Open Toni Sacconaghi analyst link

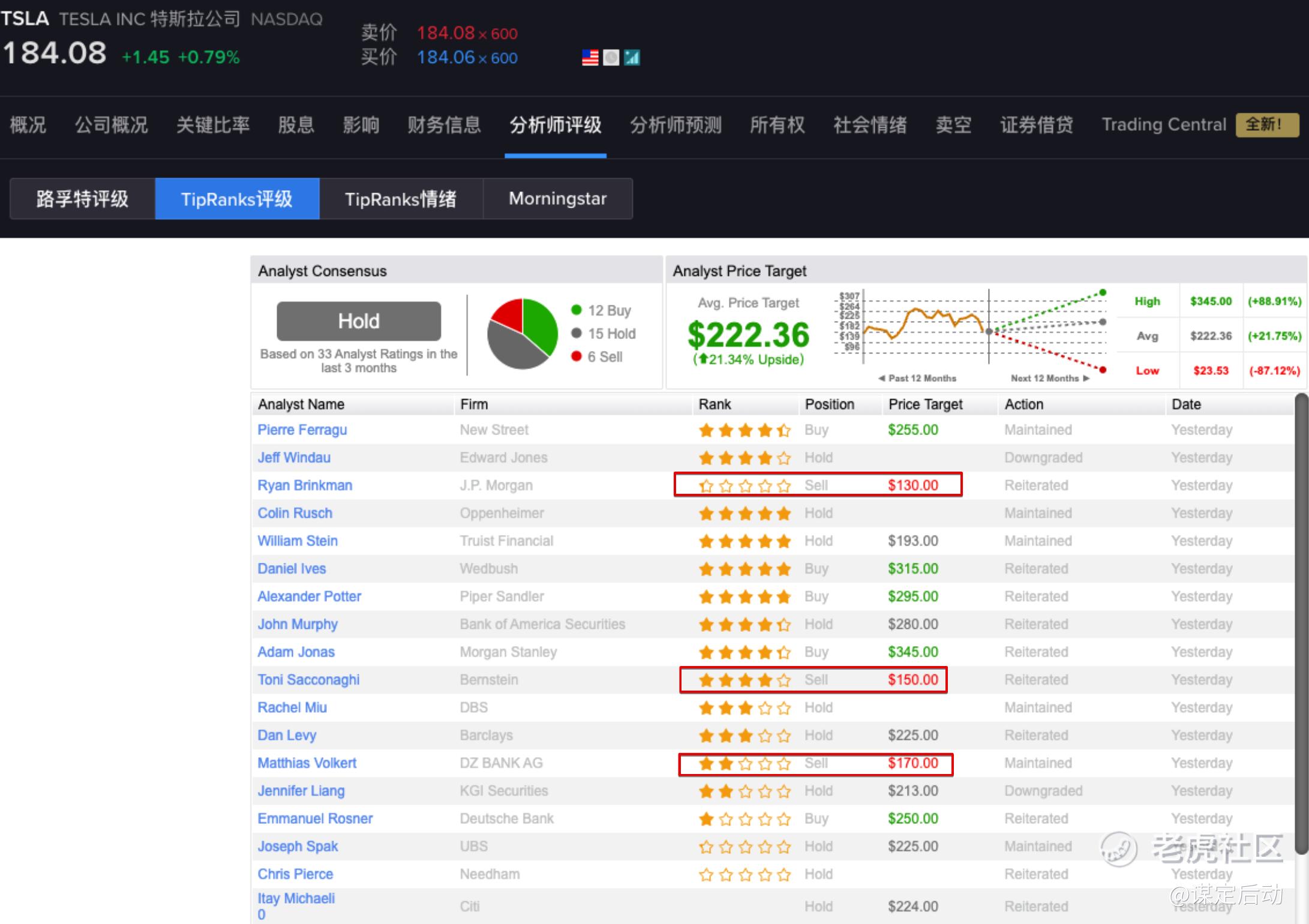[x=308, y=680]
